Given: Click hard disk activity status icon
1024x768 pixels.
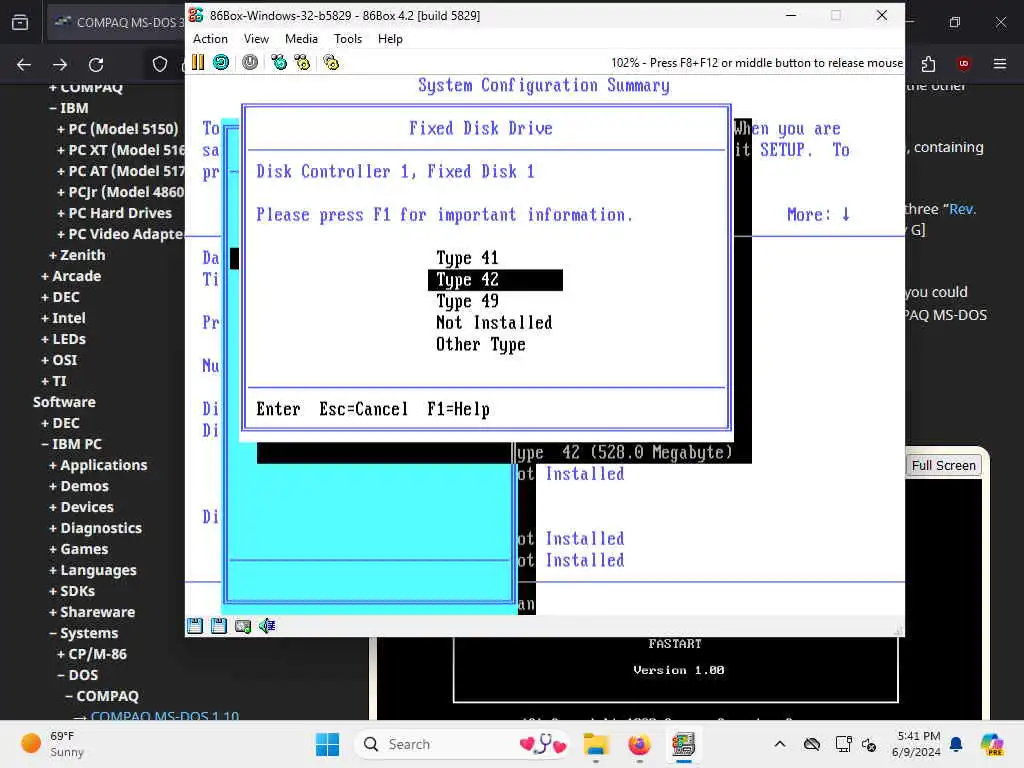Looking at the screenshot, I should click(243, 626).
